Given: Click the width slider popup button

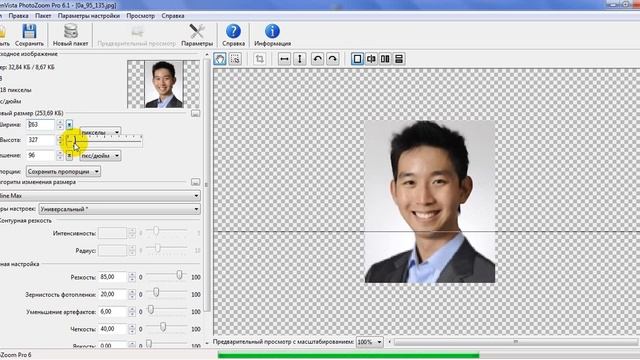Looking at the screenshot, I should (x=69, y=124).
